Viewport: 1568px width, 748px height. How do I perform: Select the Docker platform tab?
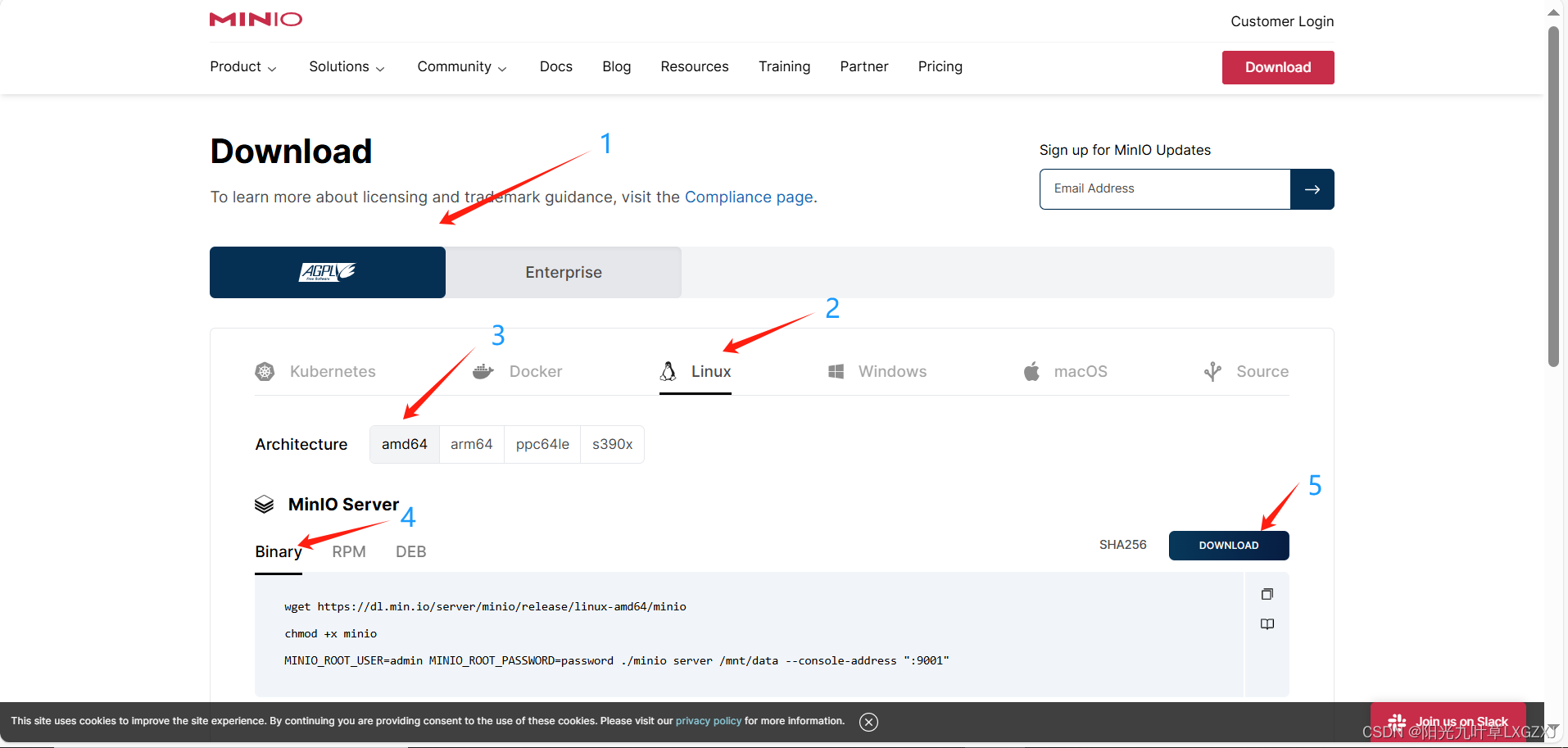(x=518, y=372)
